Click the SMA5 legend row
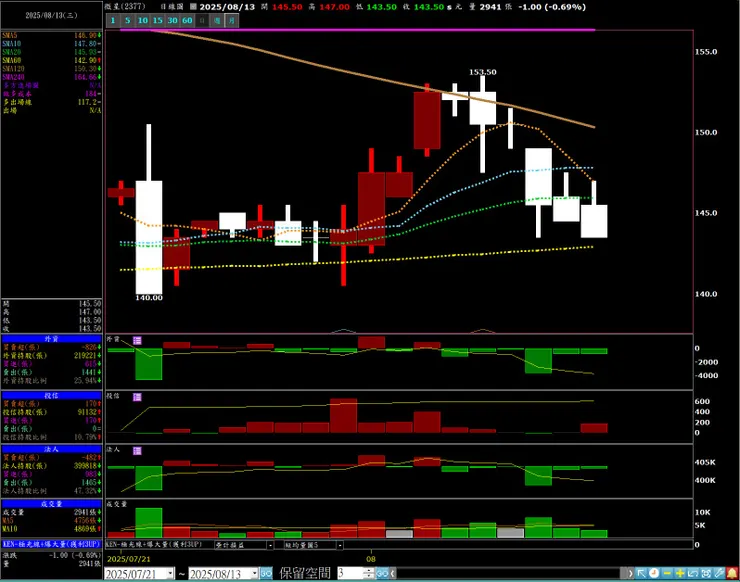Image resolution: width=740 pixels, height=582 pixels. click(x=51, y=35)
